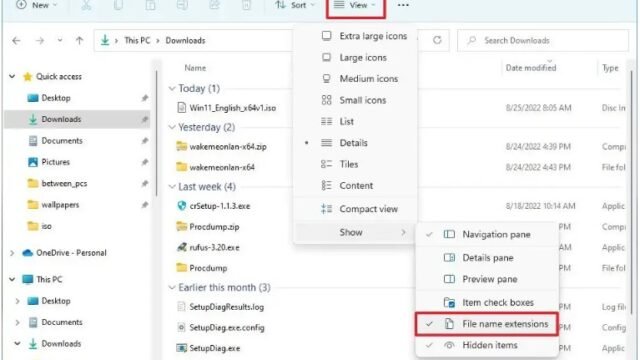Screen dimensions: 640x360
Task: Open the Show submenu entry
Action: pos(355,232)
